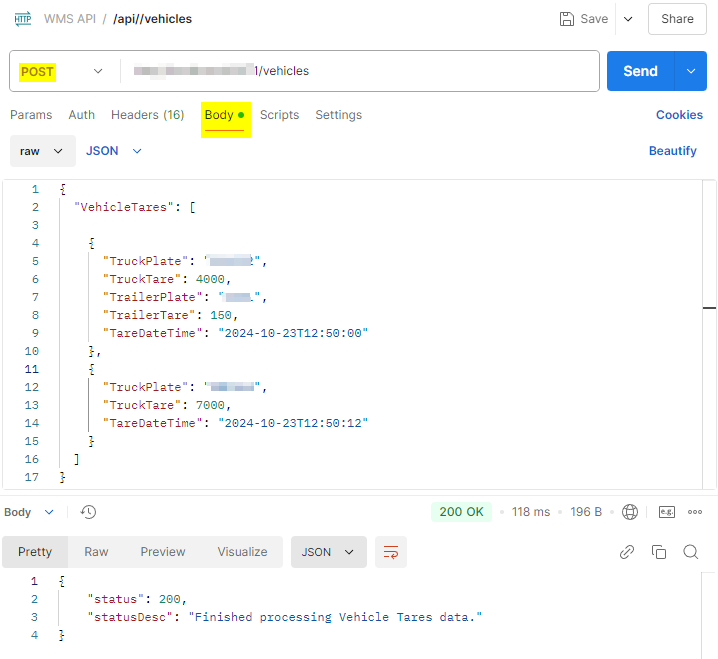Click the TruckTare value 7000
718x659 pixels.
pos(210,405)
